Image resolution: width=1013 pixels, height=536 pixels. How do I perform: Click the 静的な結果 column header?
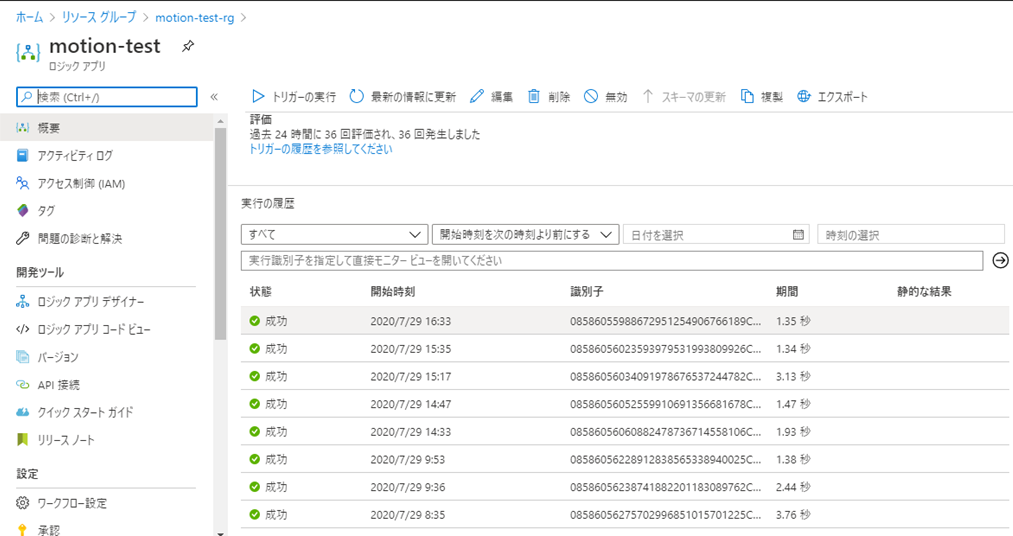pyautogui.click(x=924, y=292)
